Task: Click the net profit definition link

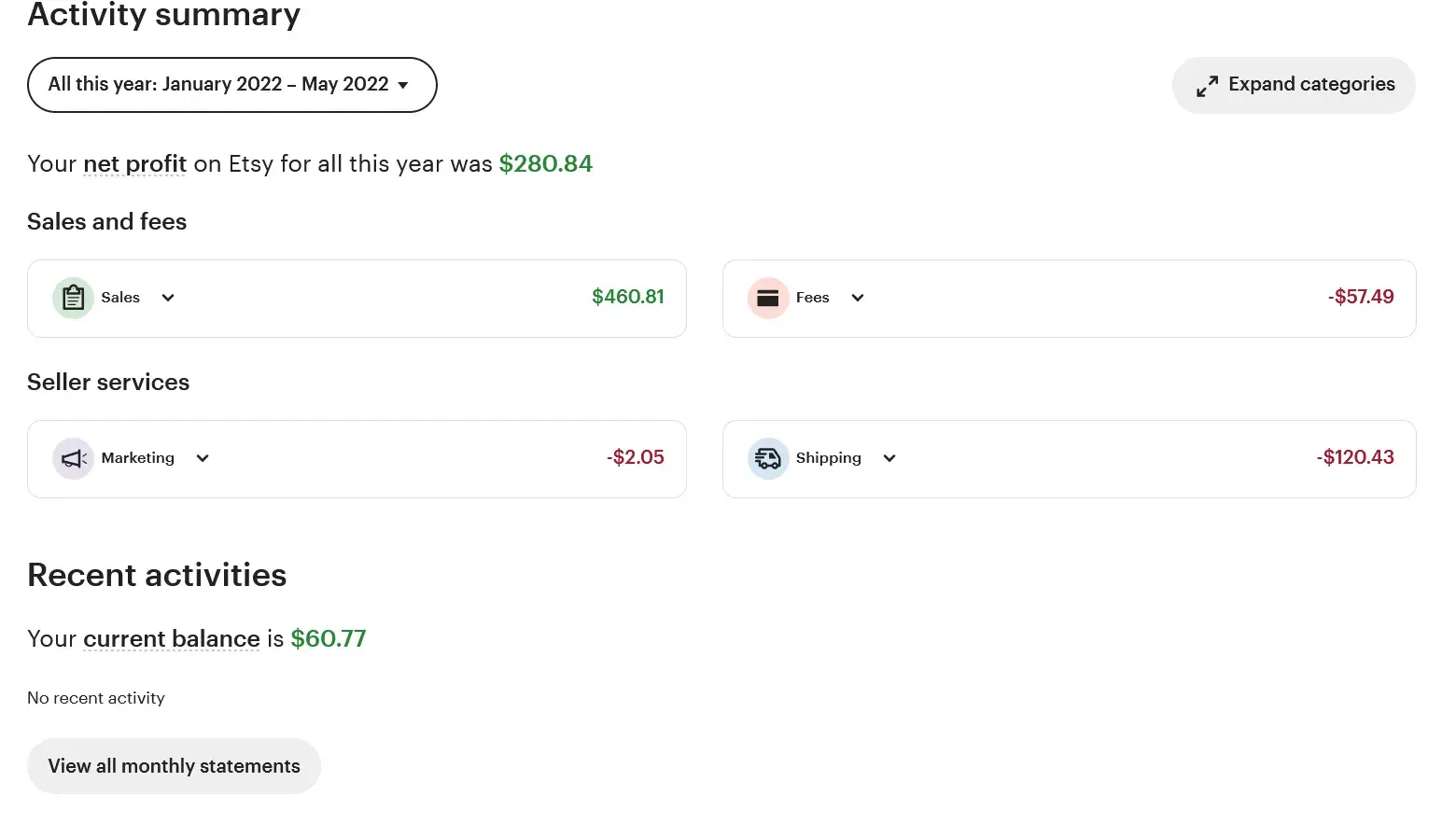Action: pyautogui.click(x=134, y=164)
